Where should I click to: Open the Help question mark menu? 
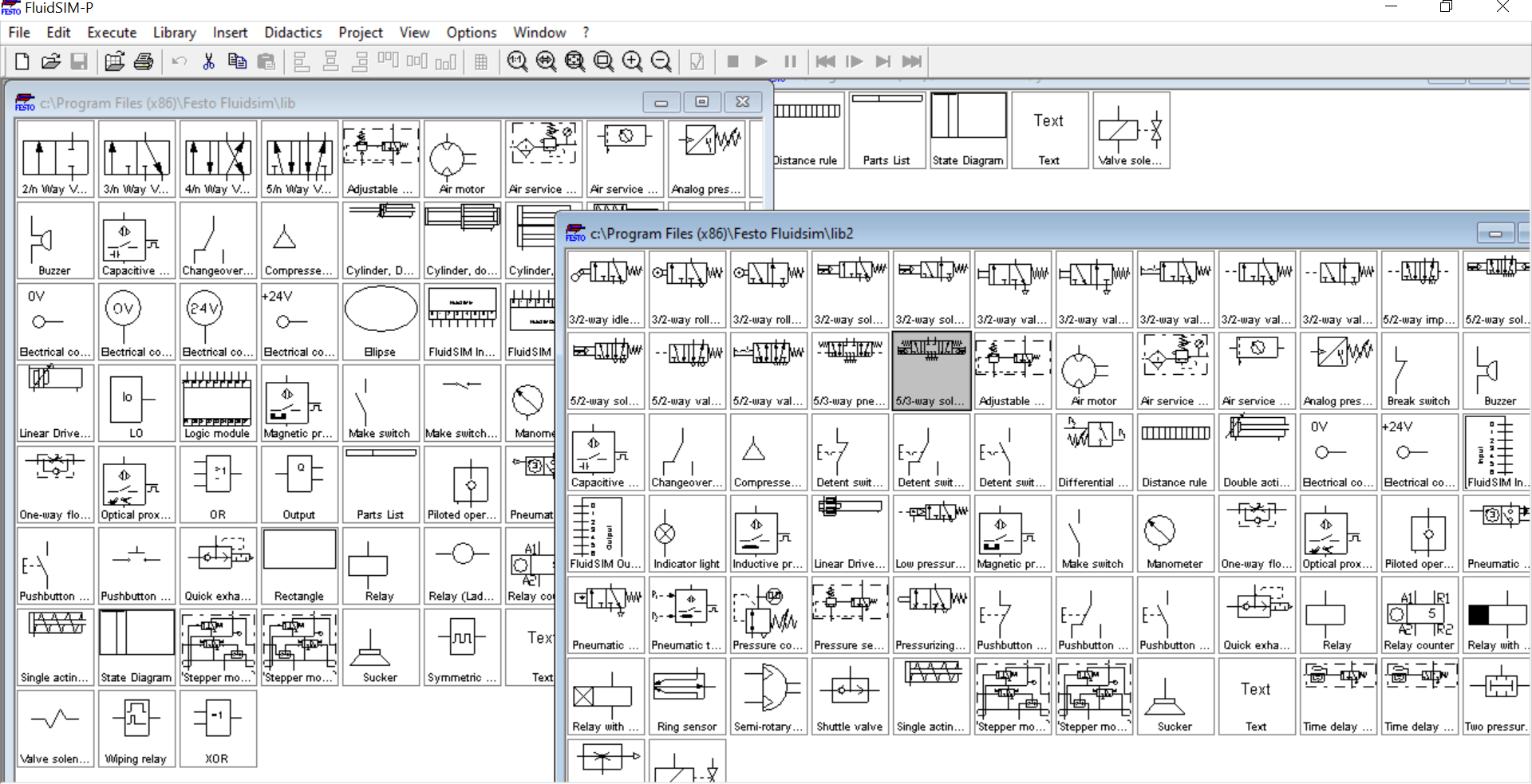(586, 33)
